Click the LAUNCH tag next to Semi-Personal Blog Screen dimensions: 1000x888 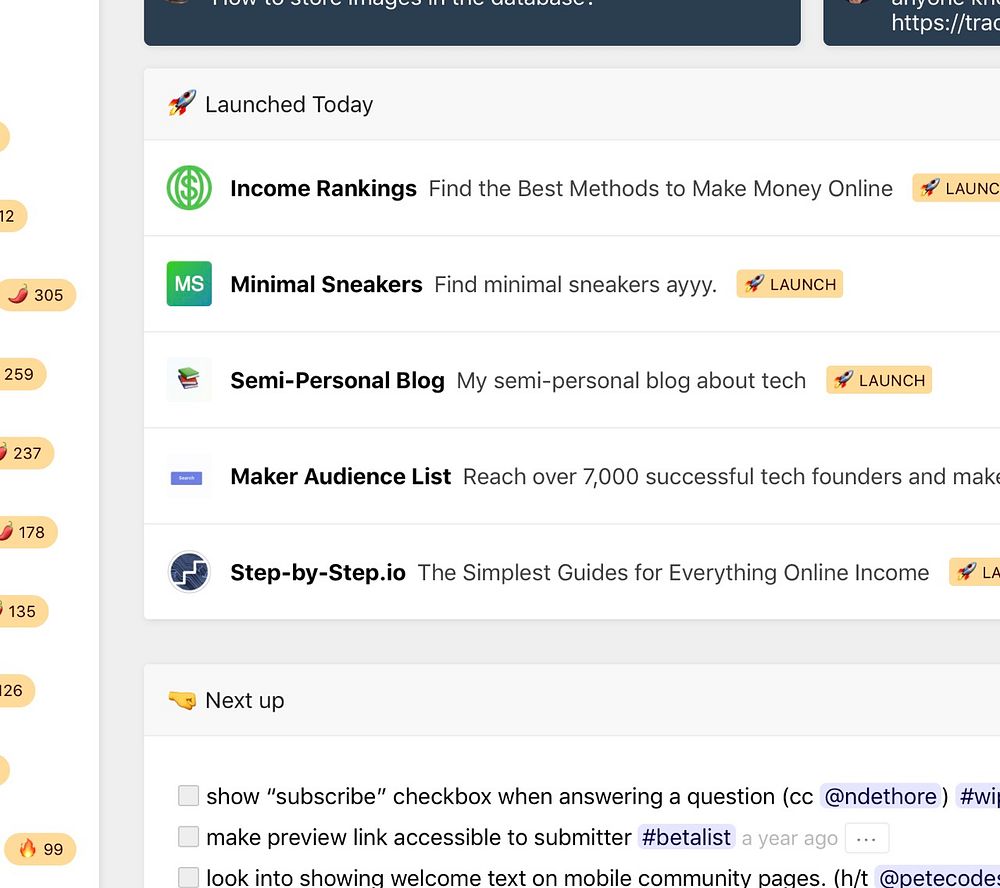(879, 380)
